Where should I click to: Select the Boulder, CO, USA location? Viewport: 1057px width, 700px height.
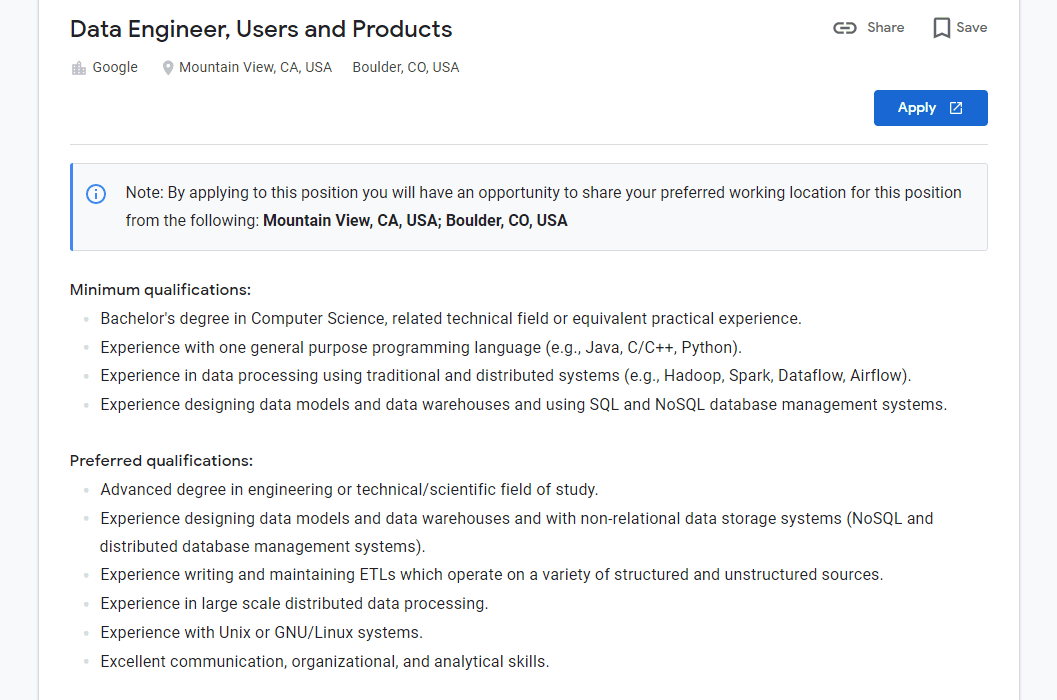[405, 67]
